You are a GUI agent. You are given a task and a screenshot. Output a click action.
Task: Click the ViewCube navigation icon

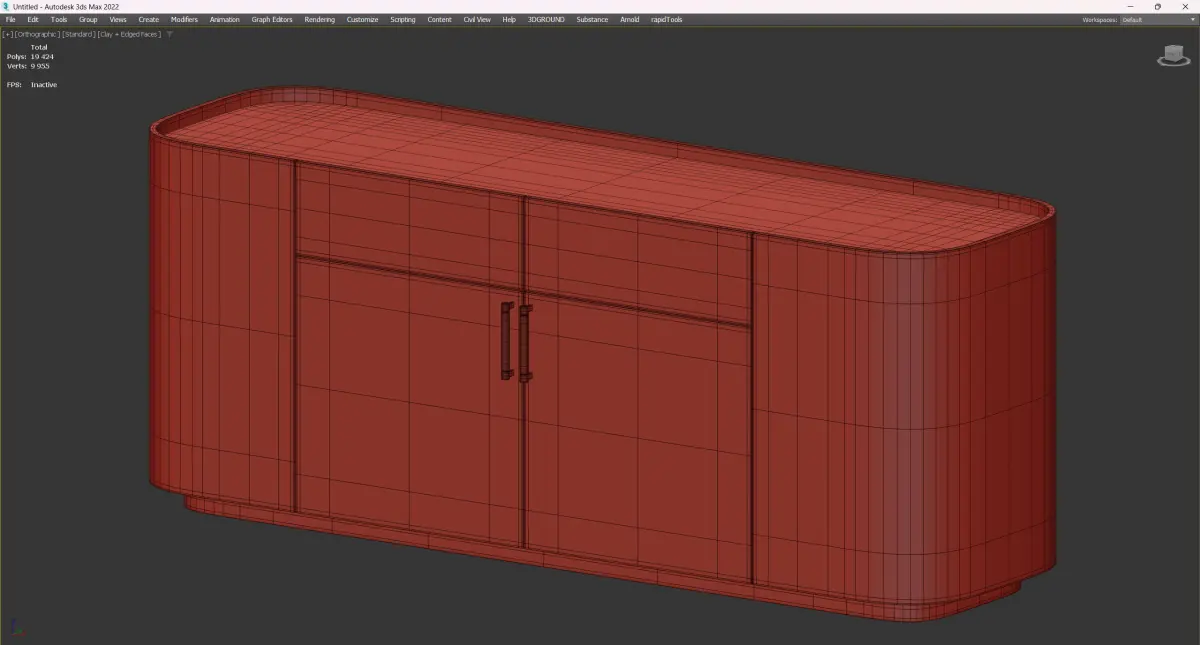click(1173, 54)
